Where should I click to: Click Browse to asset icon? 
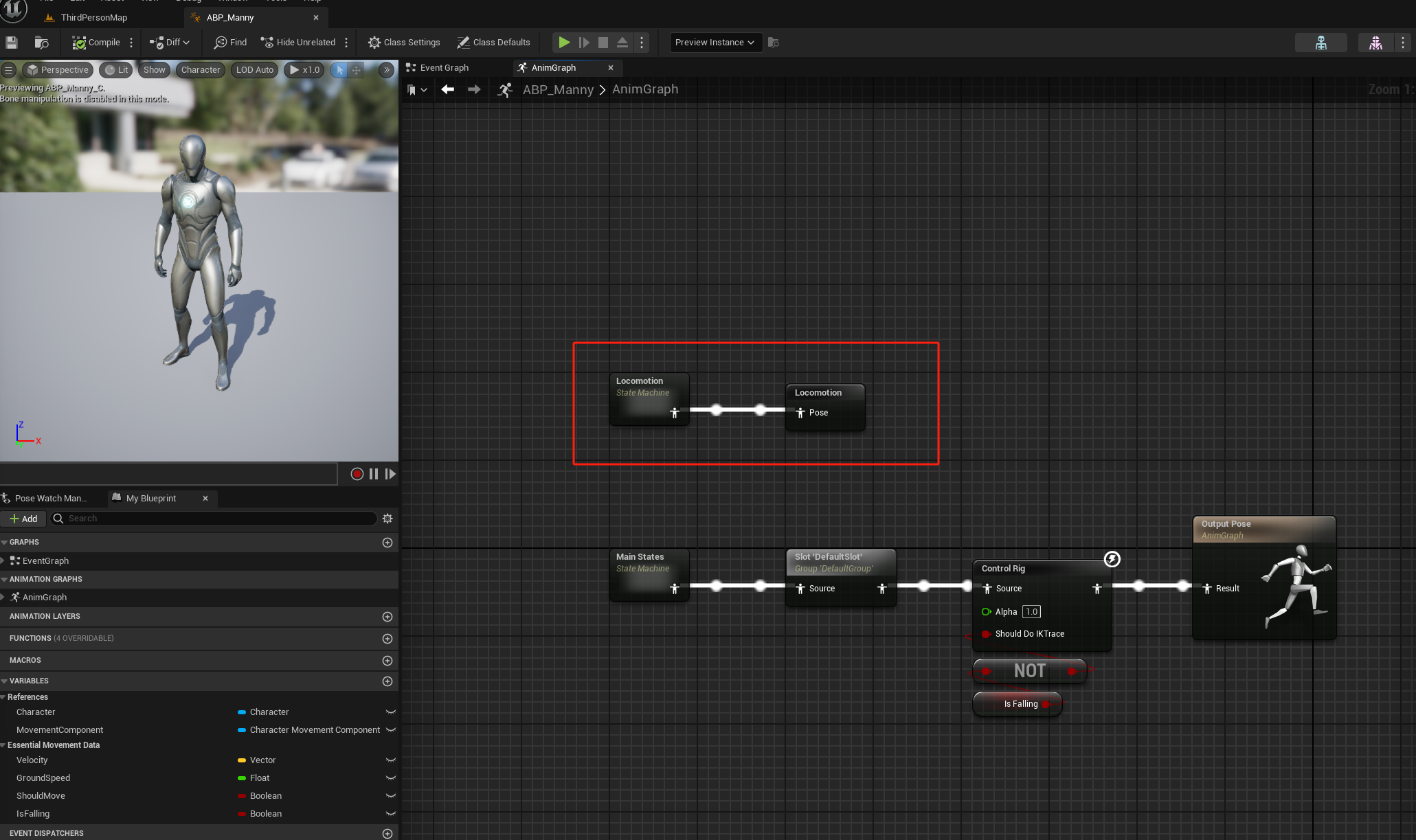[x=41, y=43]
